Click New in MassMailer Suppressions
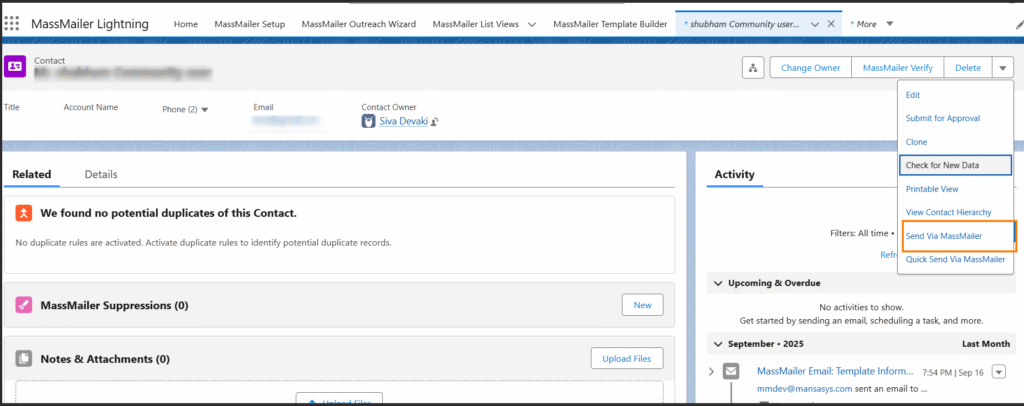 (x=642, y=305)
